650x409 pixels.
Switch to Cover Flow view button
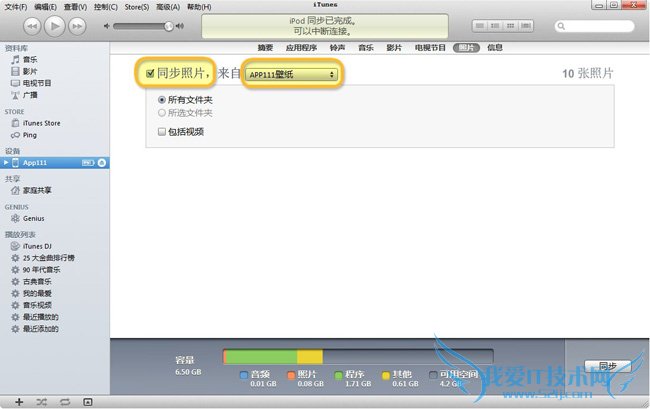(526, 26)
